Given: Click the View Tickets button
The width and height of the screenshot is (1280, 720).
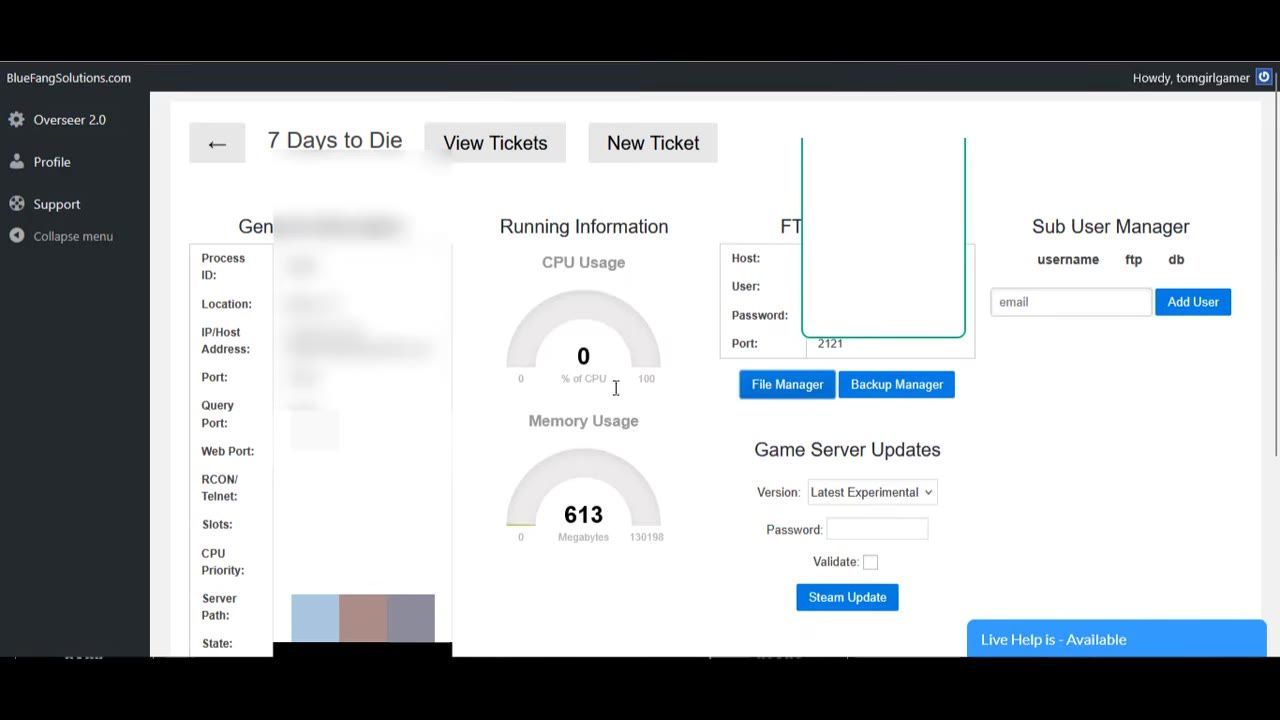Looking at the screenshot, I should tap(495, 143).
